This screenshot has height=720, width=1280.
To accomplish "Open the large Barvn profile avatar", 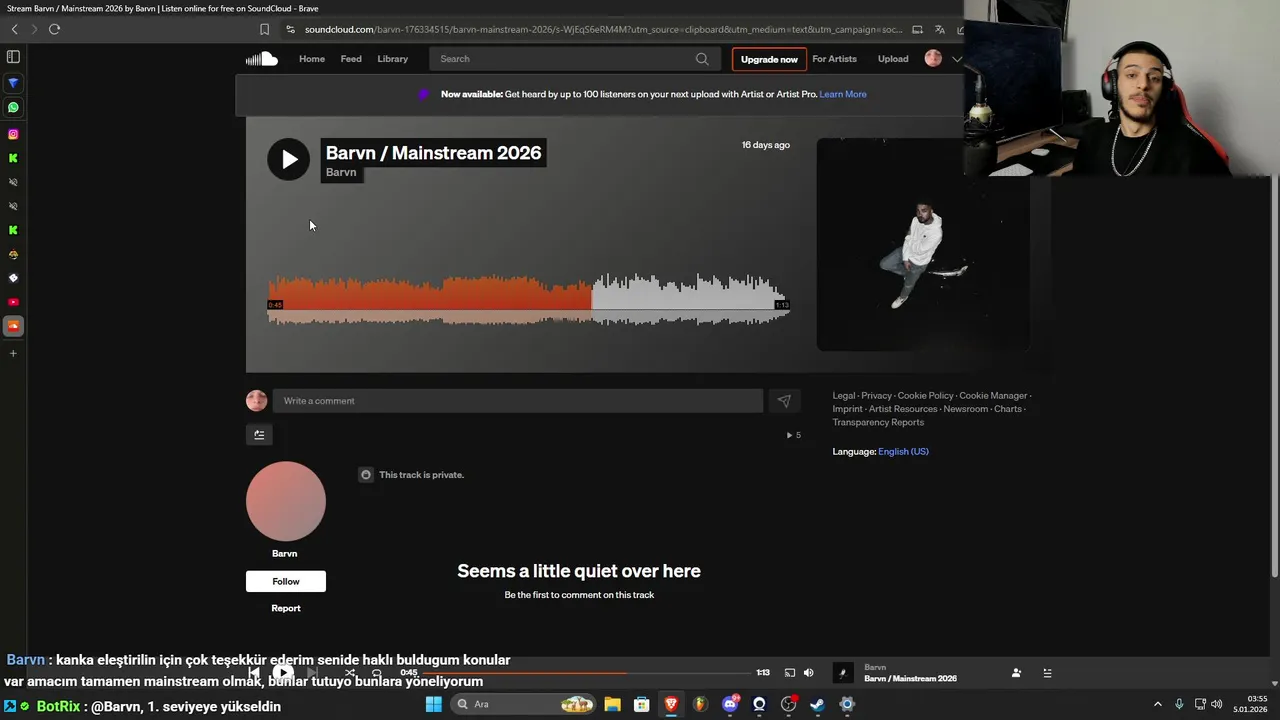I will click(x=286, y=501).
